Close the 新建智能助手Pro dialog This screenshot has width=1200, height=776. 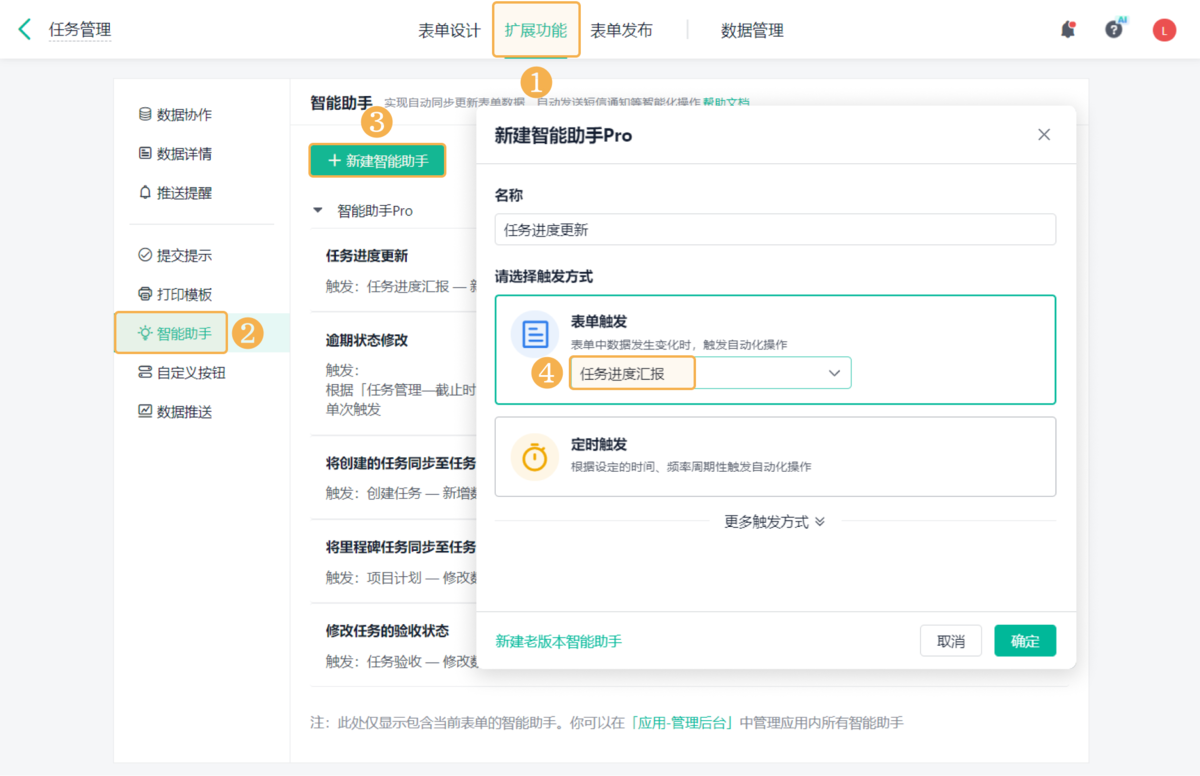coord(1044,135)
